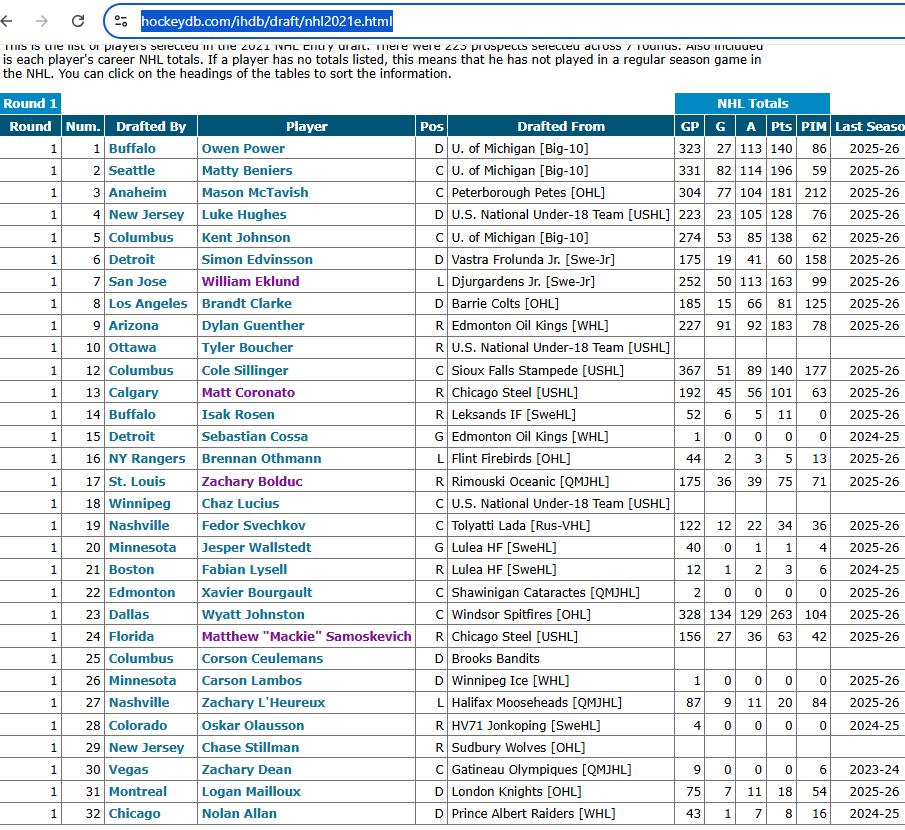Sort by the GP column header
The image size is (905, 830).
[690, 126]
